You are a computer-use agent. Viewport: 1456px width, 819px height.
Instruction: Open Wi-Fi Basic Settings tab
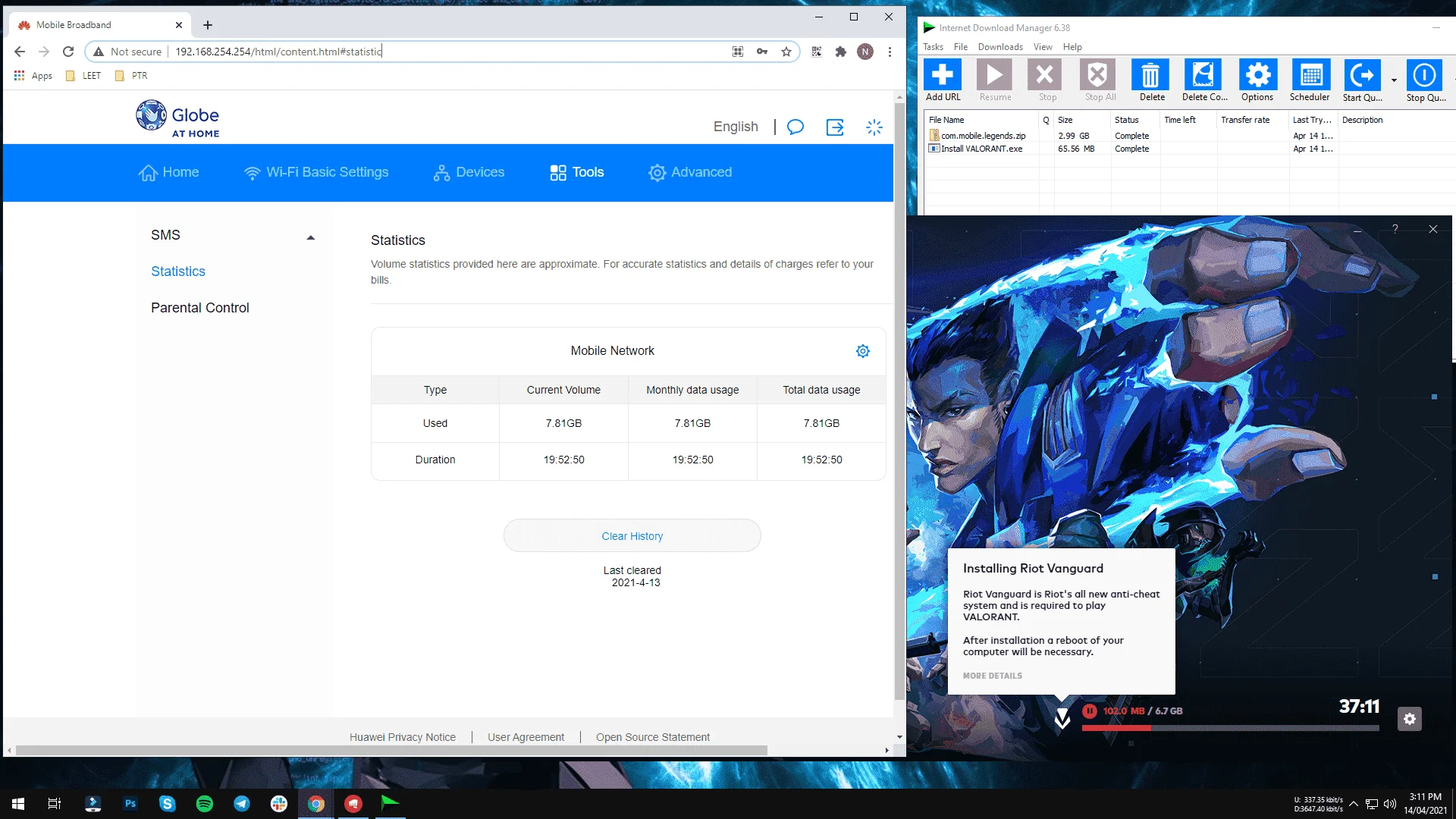pos(315,172)
